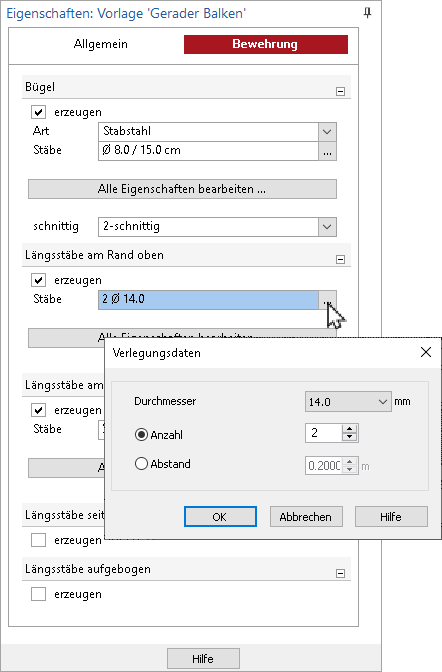
Task: Switch to the Allgemein tab
Action: (100, 44)
